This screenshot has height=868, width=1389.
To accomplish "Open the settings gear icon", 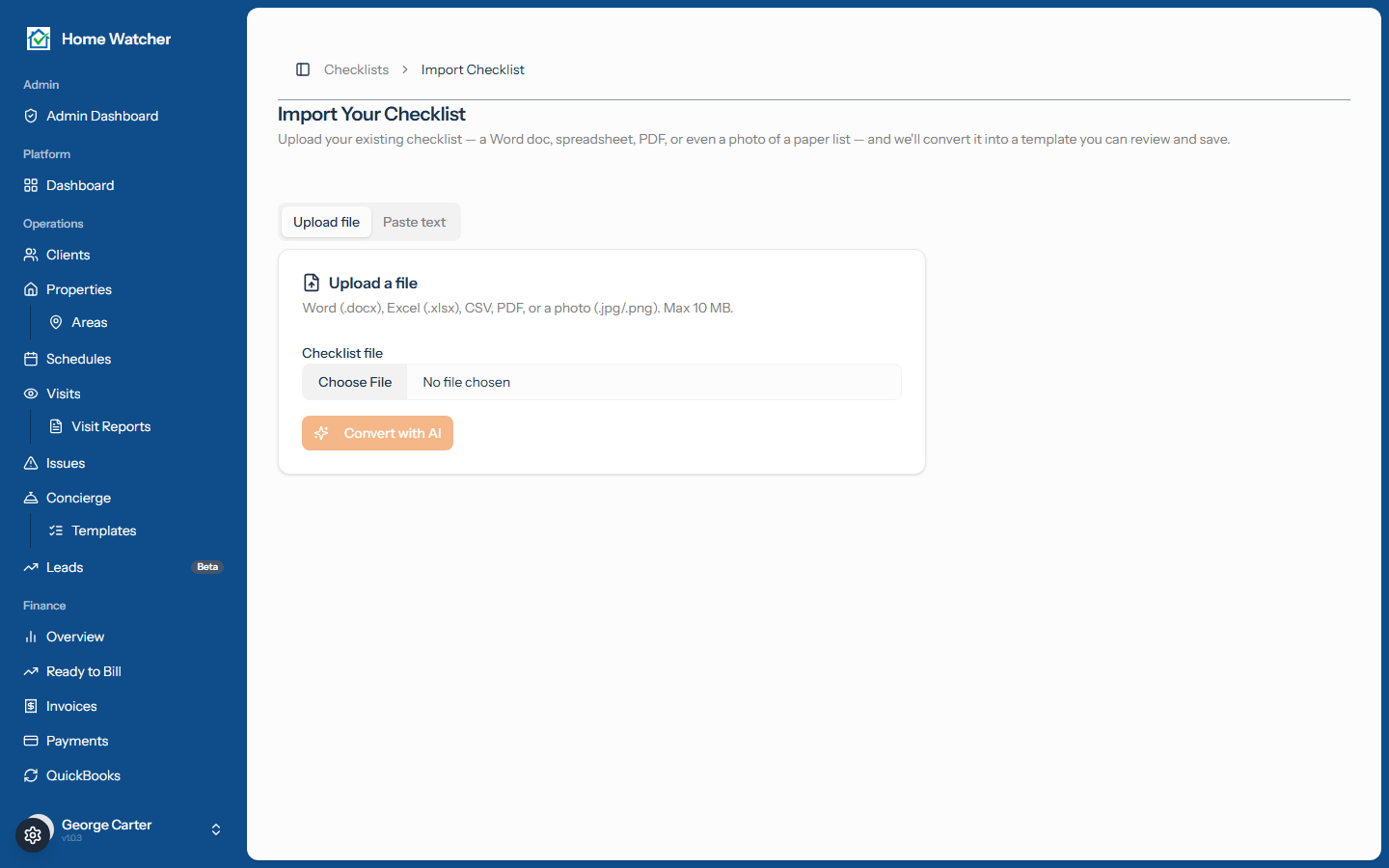I will [x=33, y=835].
